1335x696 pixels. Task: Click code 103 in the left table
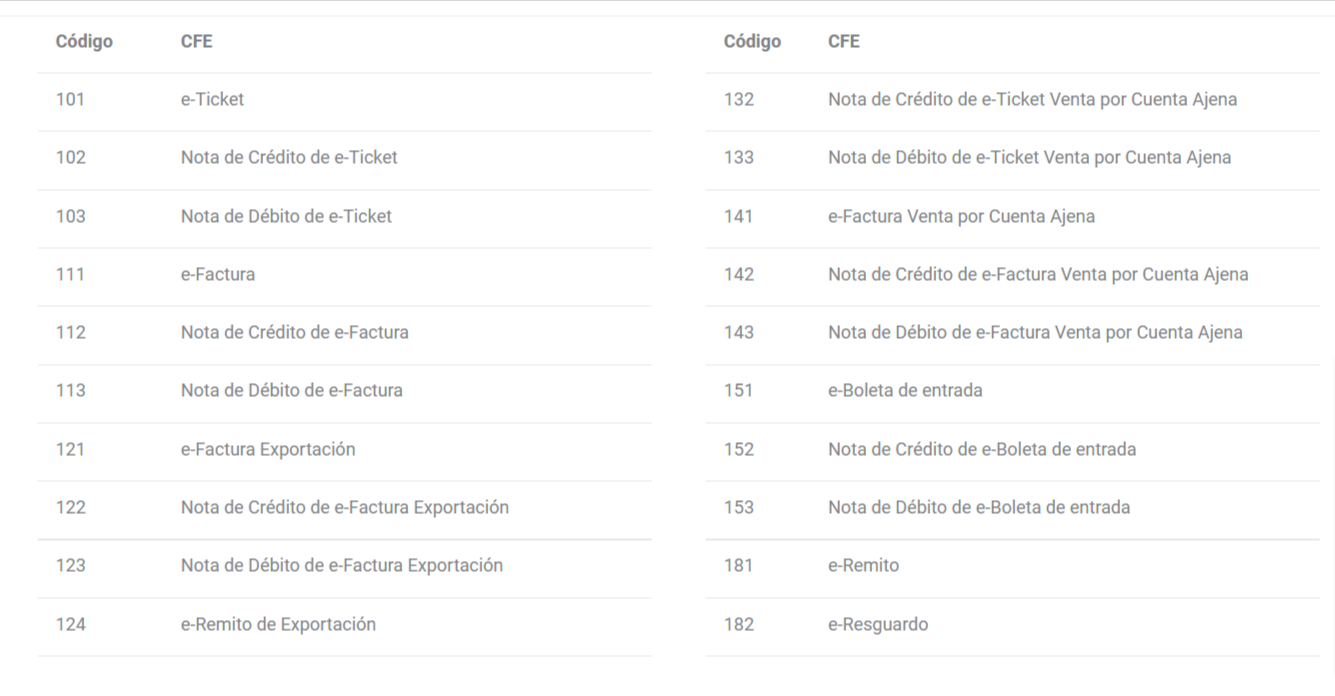click(x=71, y=216)
